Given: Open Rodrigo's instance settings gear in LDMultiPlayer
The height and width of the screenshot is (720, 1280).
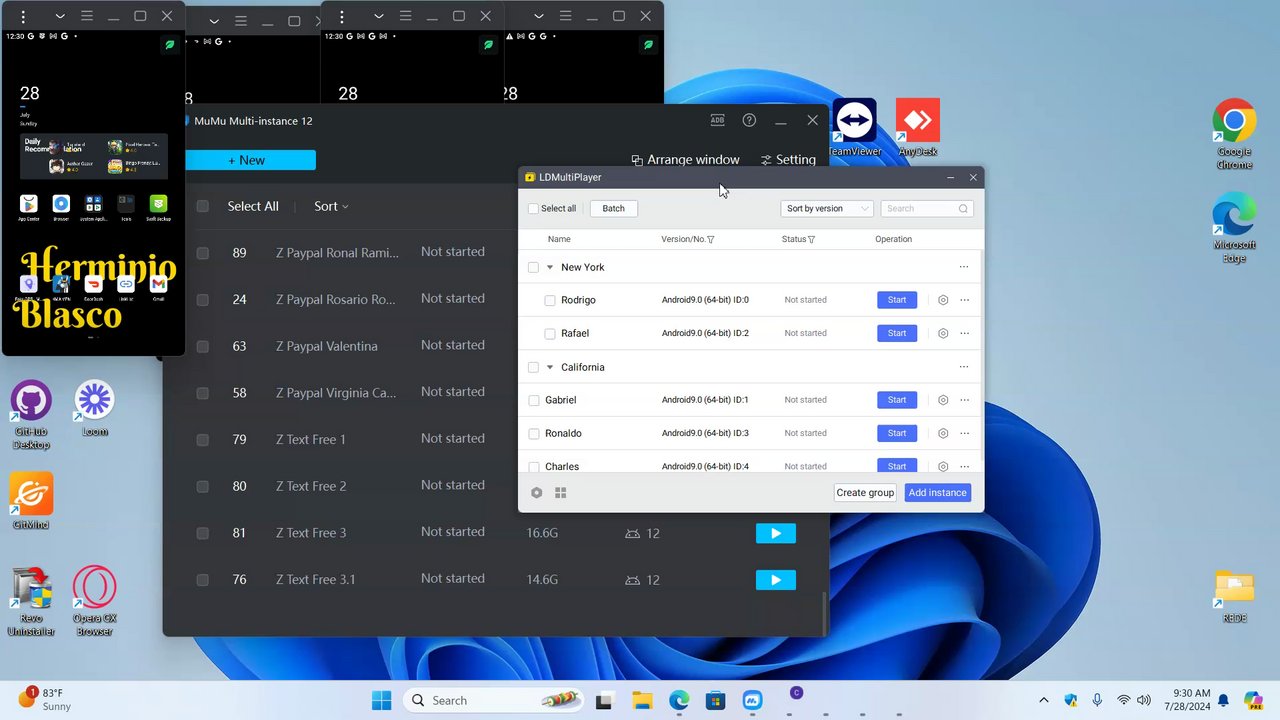Looking at the screenshot, I should tap(943, 300).
